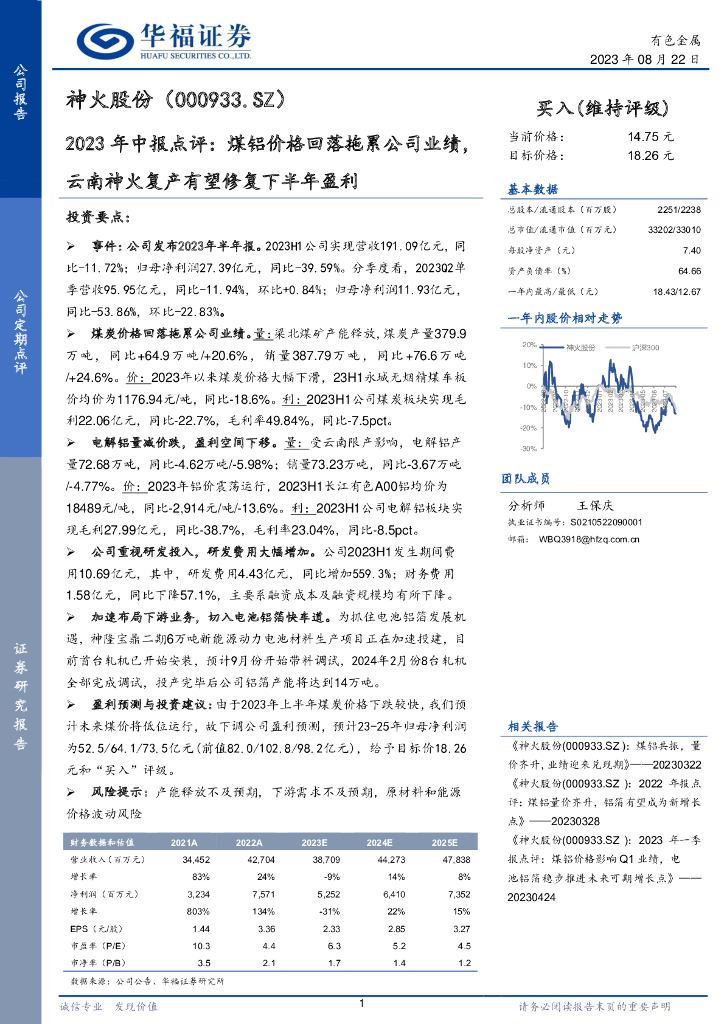The height and width of the screenshot is (1024, 724).
Task: Click the stock title 神火股份（000933.SZ）
Action: click(176, 100)
